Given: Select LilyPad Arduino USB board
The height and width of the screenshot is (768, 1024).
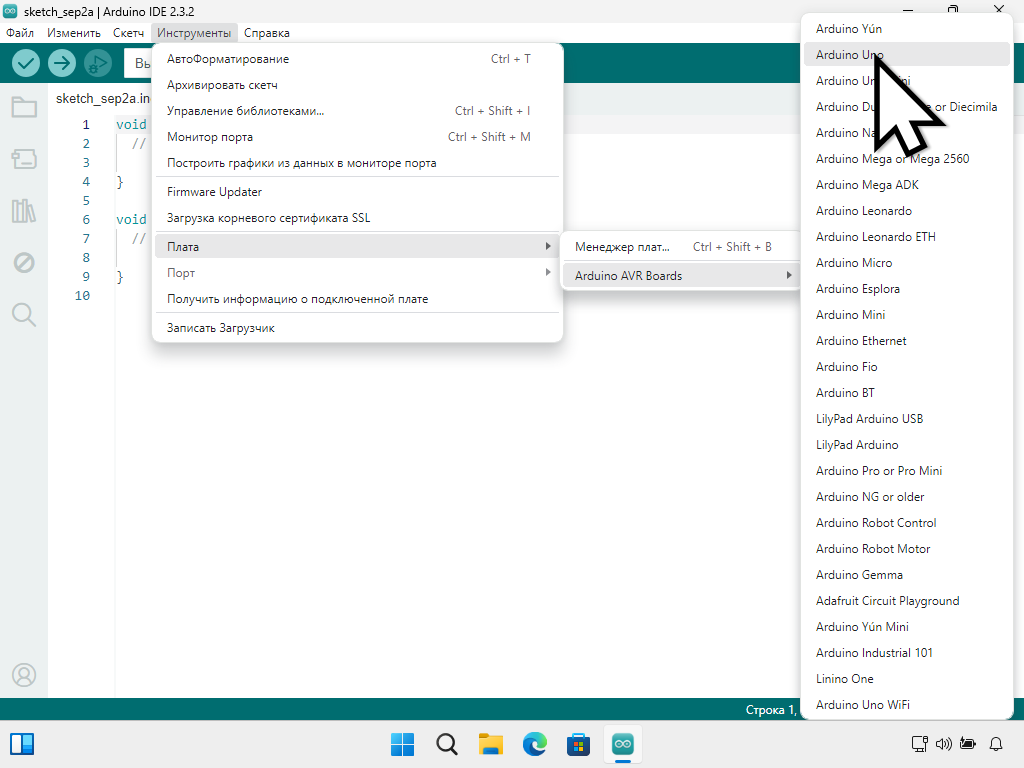Looking at the screenshot, I should [907, 419].
